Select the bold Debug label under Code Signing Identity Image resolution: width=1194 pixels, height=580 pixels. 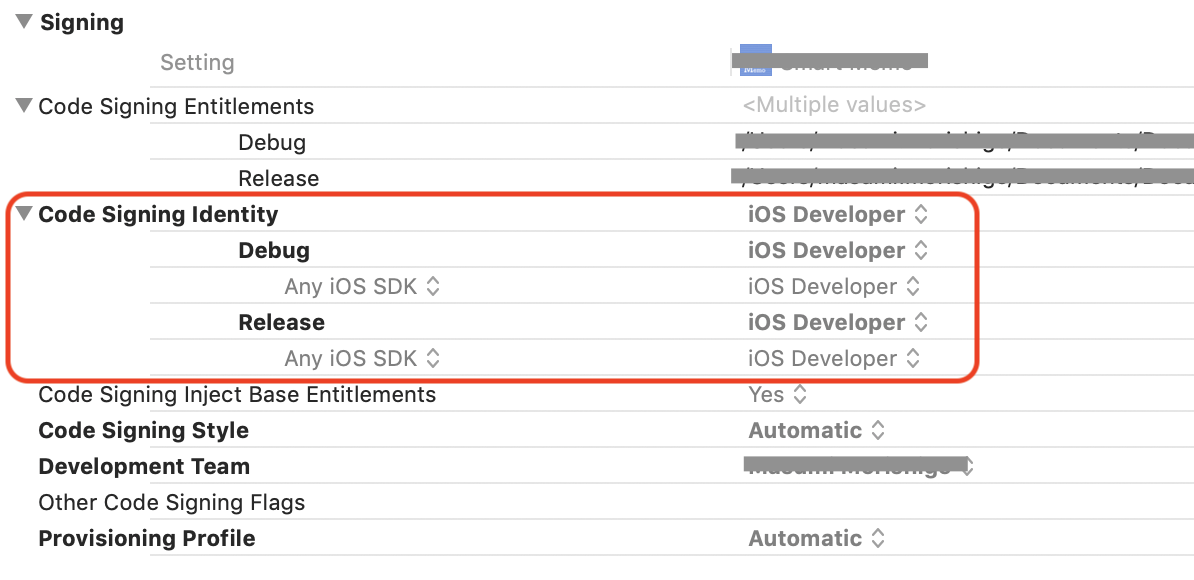coord(274,250)
